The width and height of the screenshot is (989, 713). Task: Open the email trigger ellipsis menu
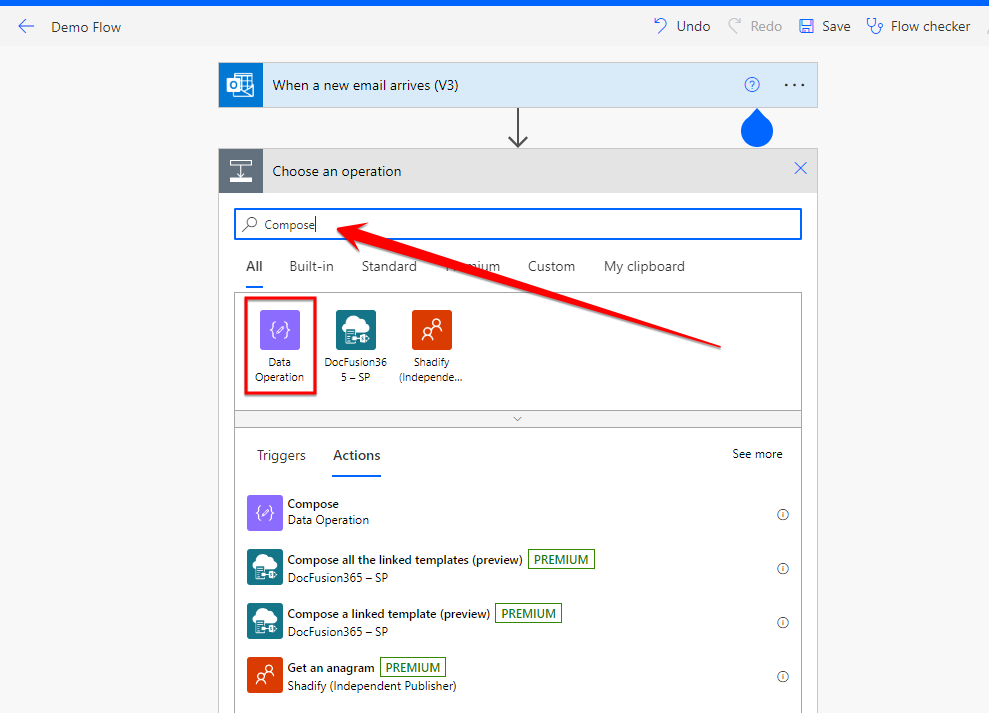794,85
